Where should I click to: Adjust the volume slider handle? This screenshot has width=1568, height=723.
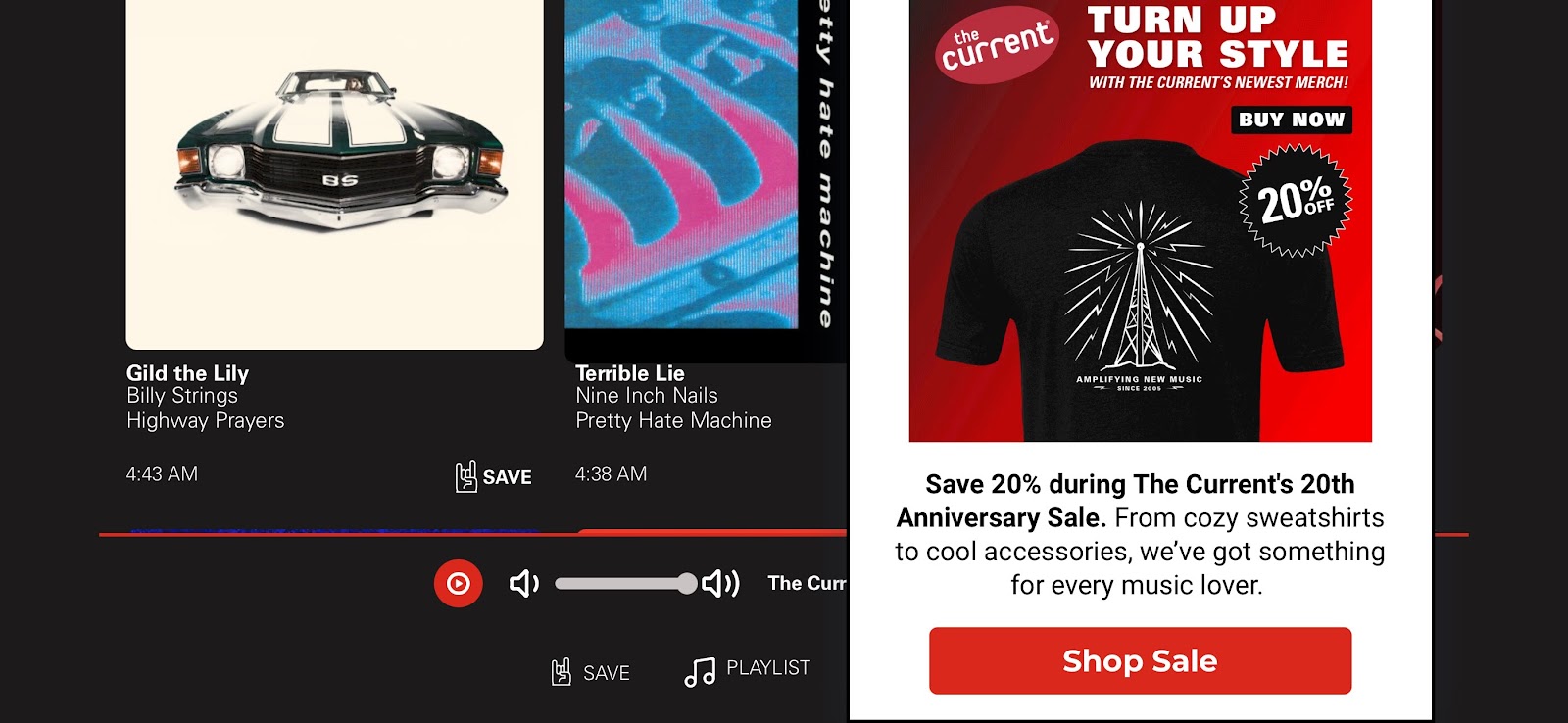(x=687, y=584)
